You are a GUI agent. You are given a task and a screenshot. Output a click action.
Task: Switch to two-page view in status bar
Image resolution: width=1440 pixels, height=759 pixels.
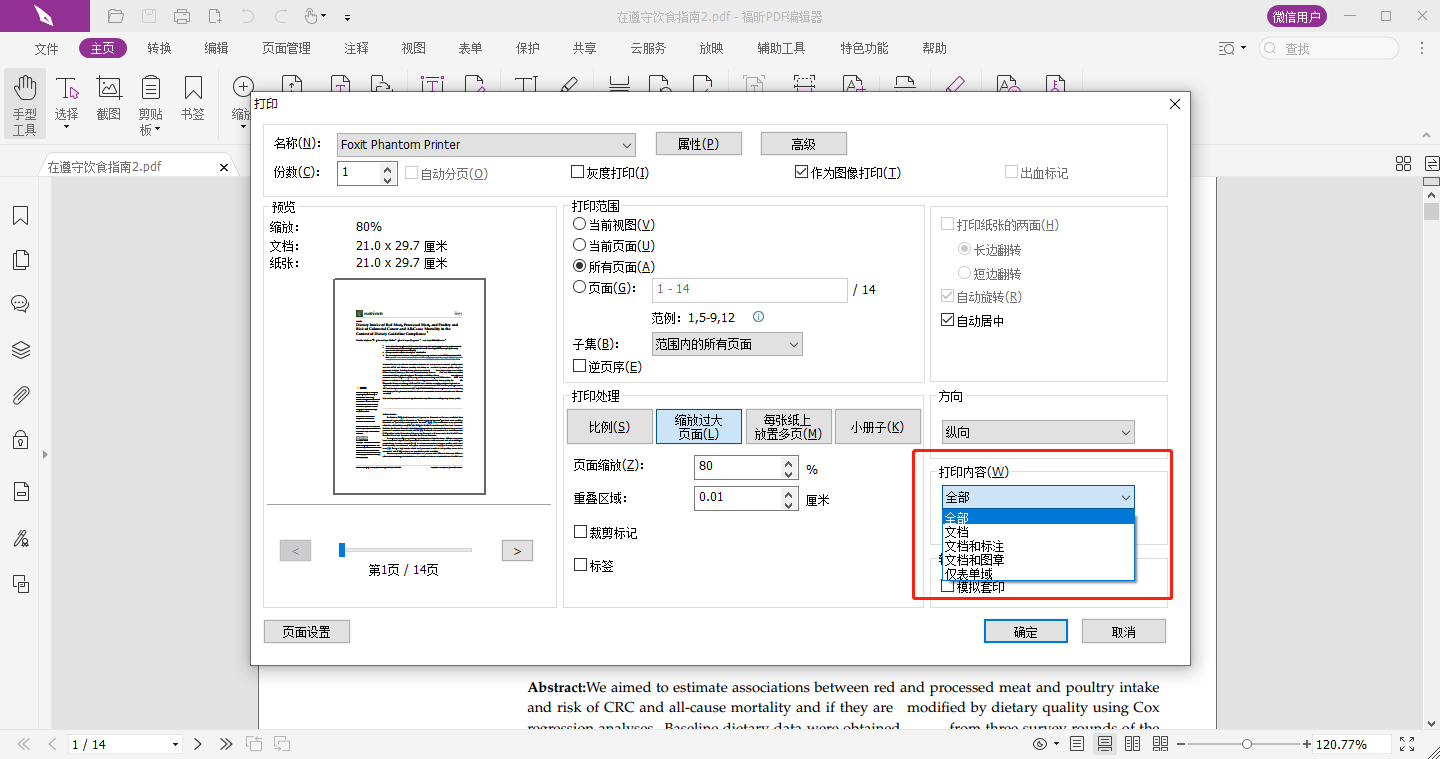(1133, 743)
